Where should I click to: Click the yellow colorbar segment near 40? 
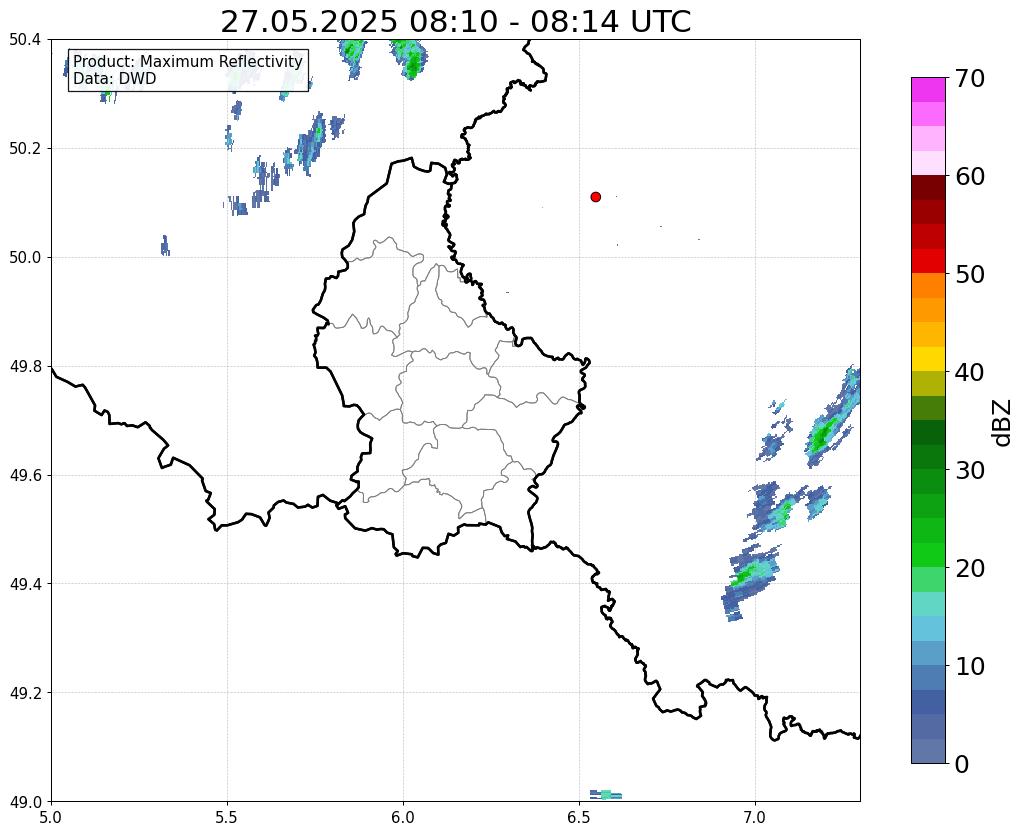point(928,359)
